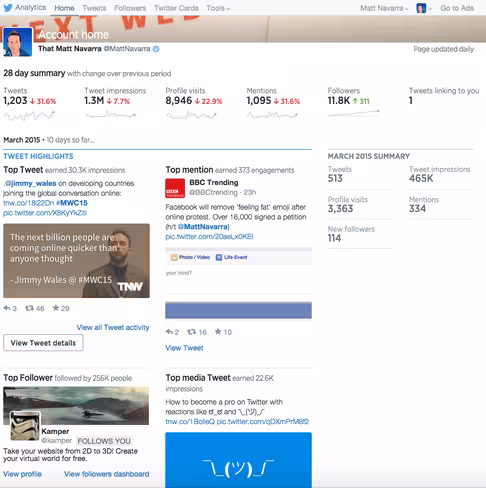Open the Jimmy Wales quote image
The width and height of the screenshot is (486, 488).
(x=76, y=261)
